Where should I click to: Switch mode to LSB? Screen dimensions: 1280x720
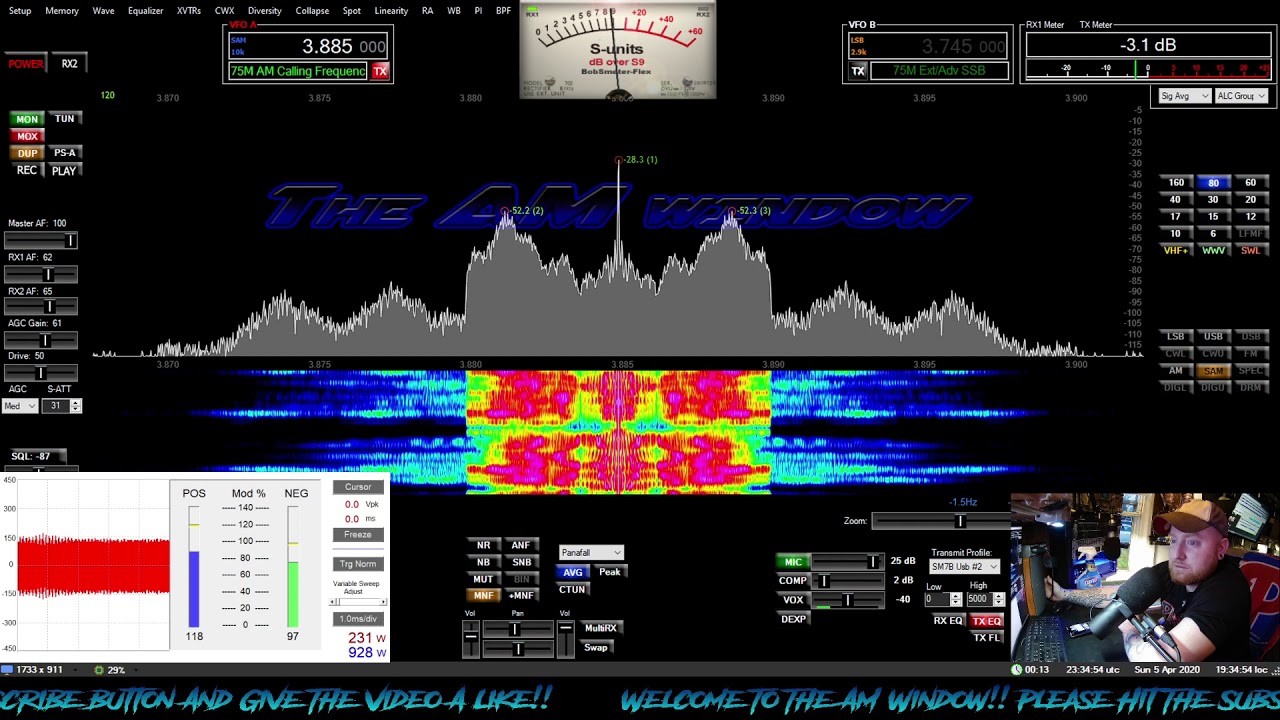click(1176, 337)
